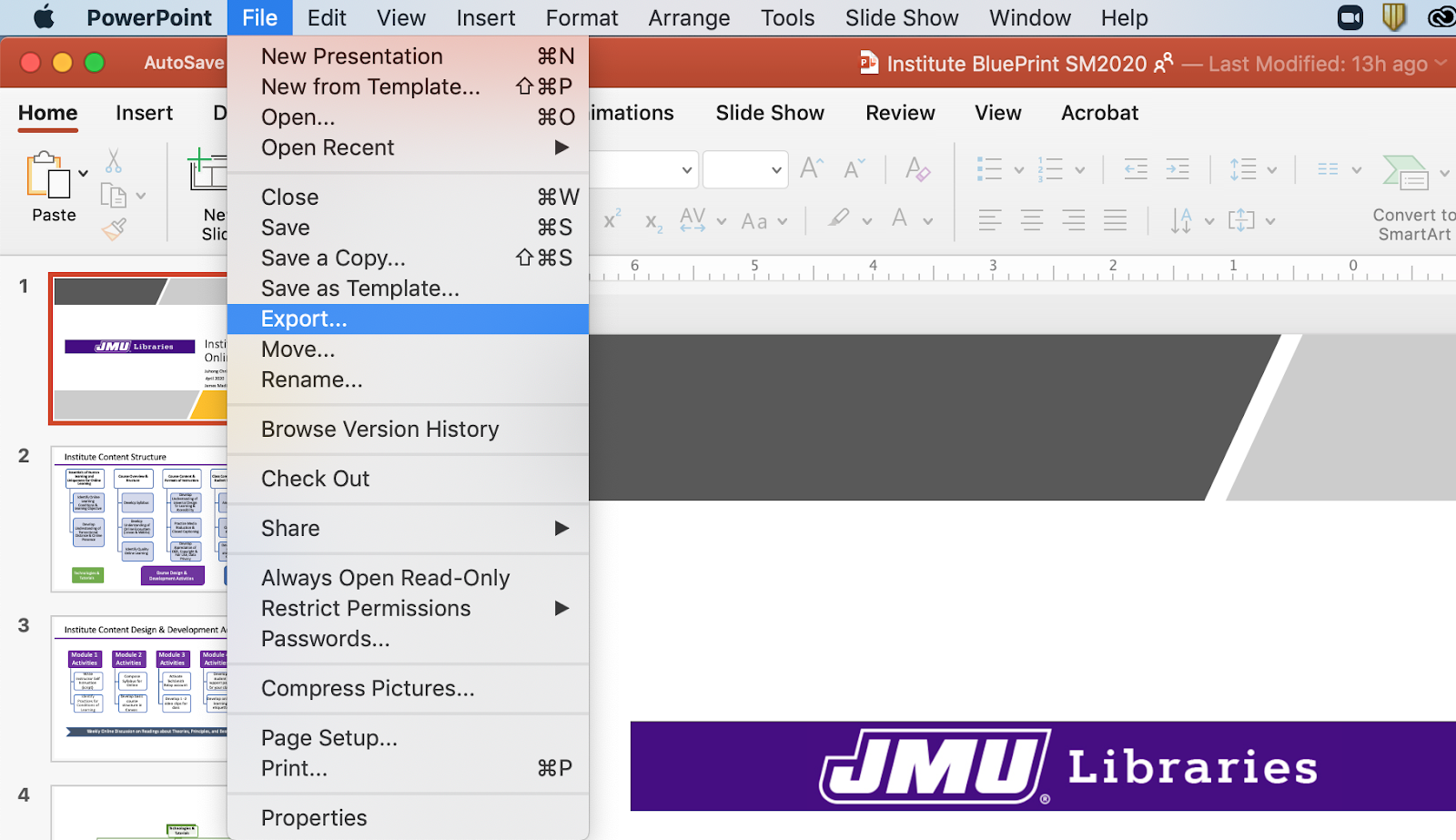This screenshot has width=1456, height=840.
Task: Click Check Out in File menu
Action: click(x=408, y=479)
